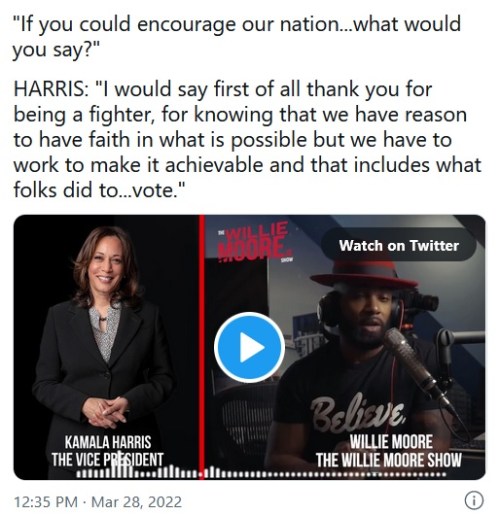Click the word HARRIS: in tweet text
The image size is (500, 515).
(x=51, y=89)
